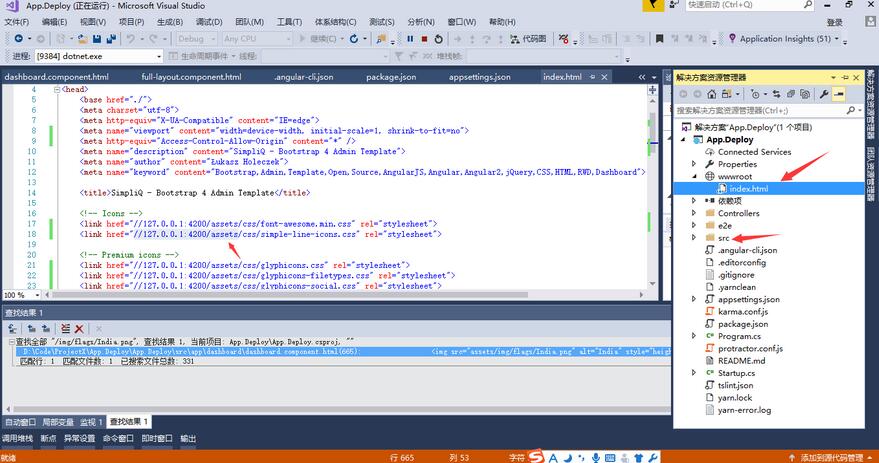Switch to the package.json editor tab
The height and width of the screenshot is (463, 879).
390,77
